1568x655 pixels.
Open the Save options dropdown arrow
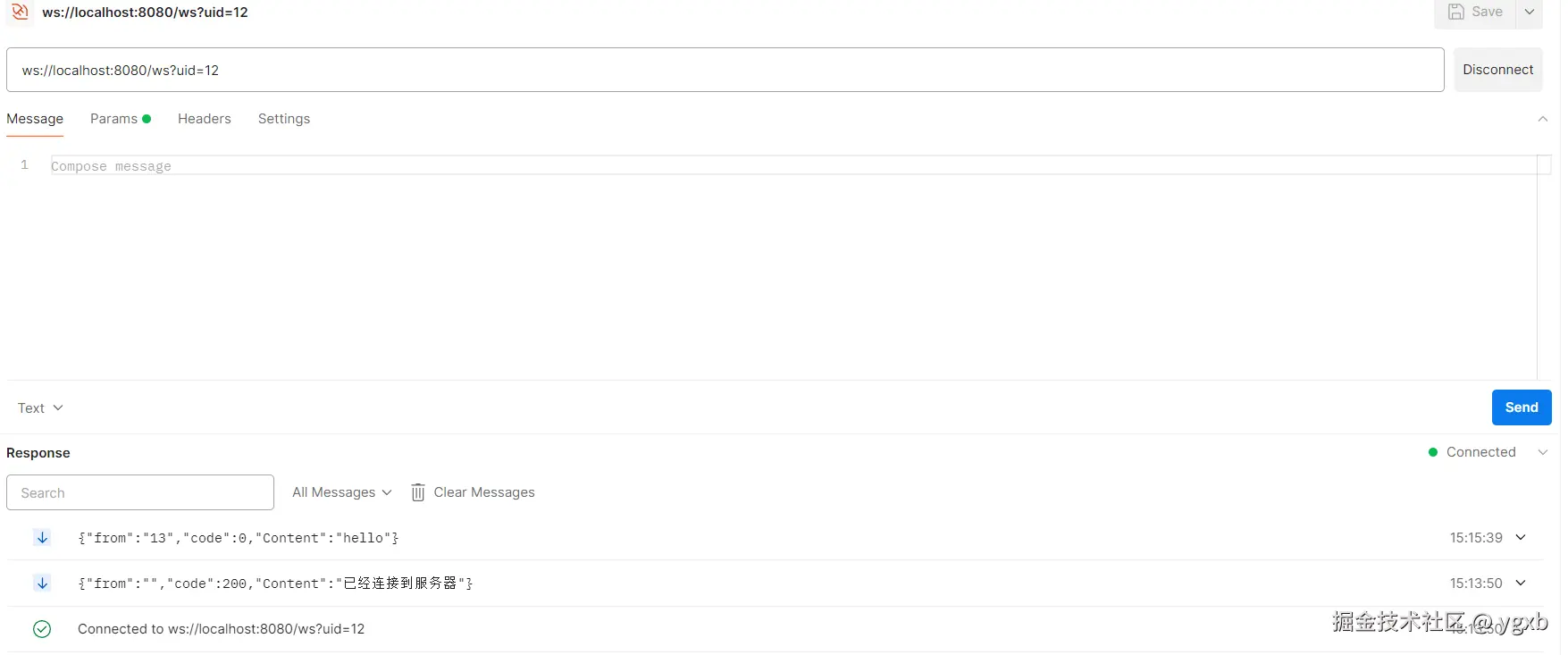click(1530, 12)
